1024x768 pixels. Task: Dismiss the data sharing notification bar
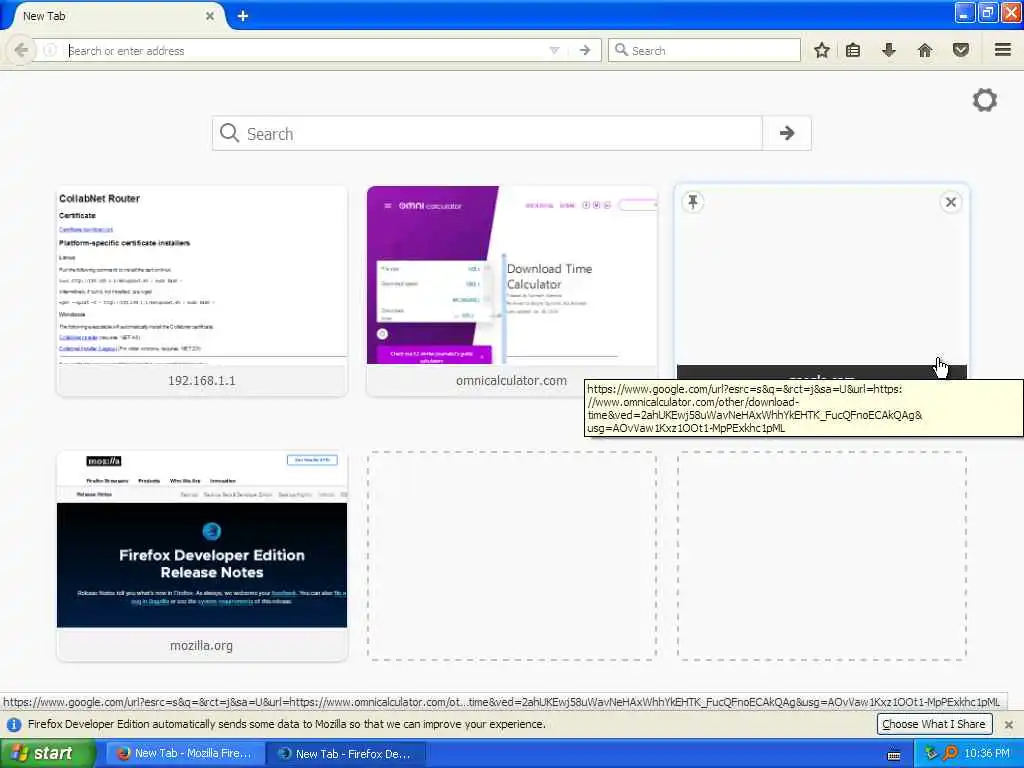(x=1009, y=725)
